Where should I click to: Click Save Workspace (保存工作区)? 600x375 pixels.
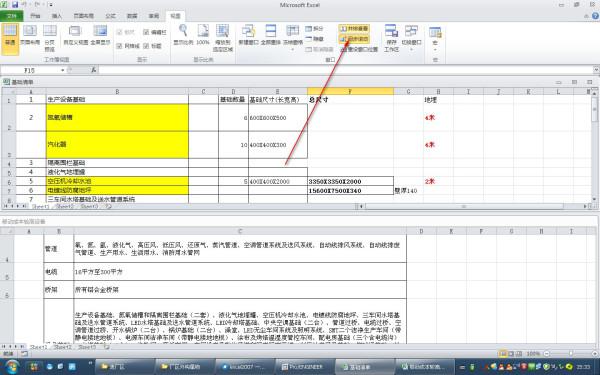pos(391,38)
